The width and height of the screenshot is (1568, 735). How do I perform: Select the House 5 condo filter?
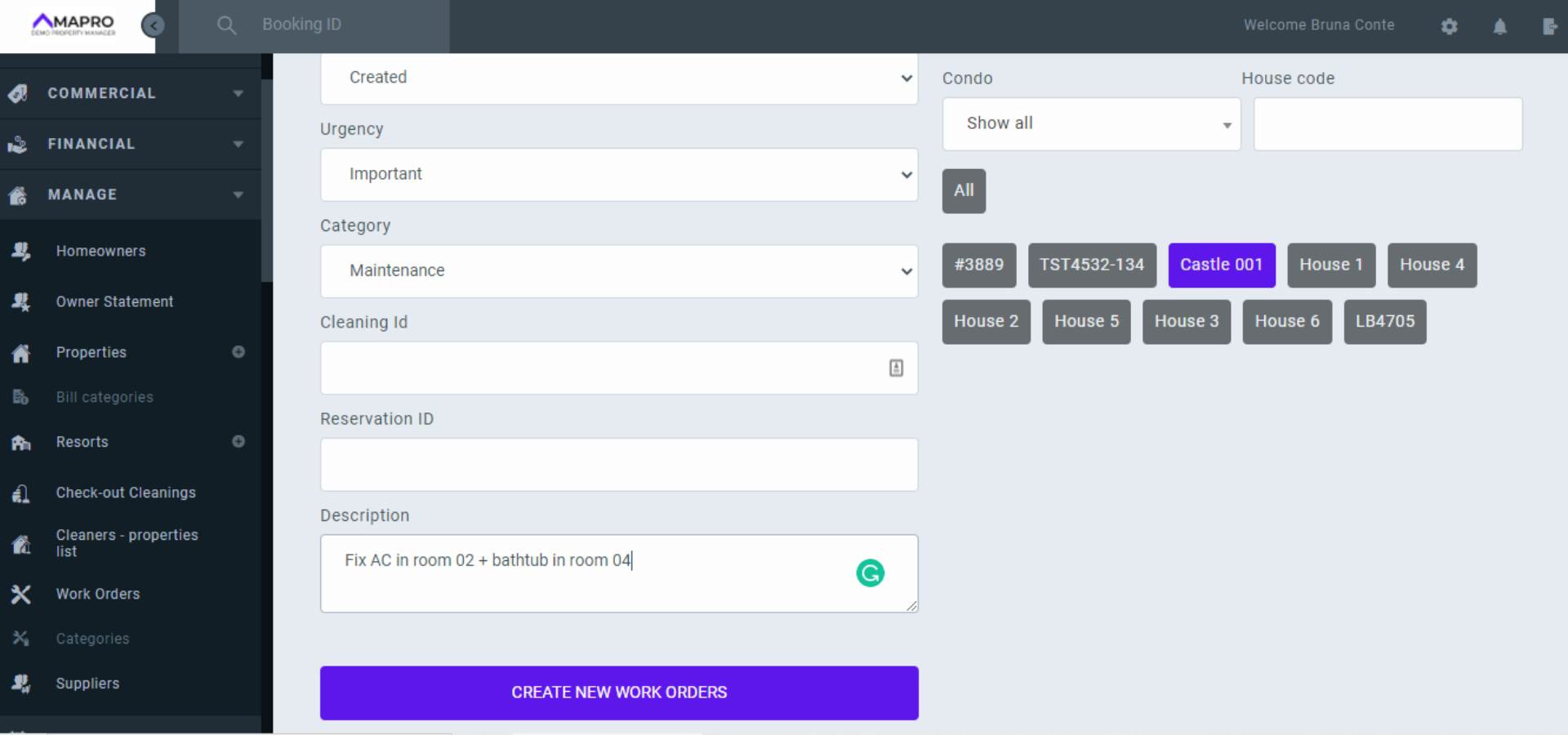[1086, 322]
